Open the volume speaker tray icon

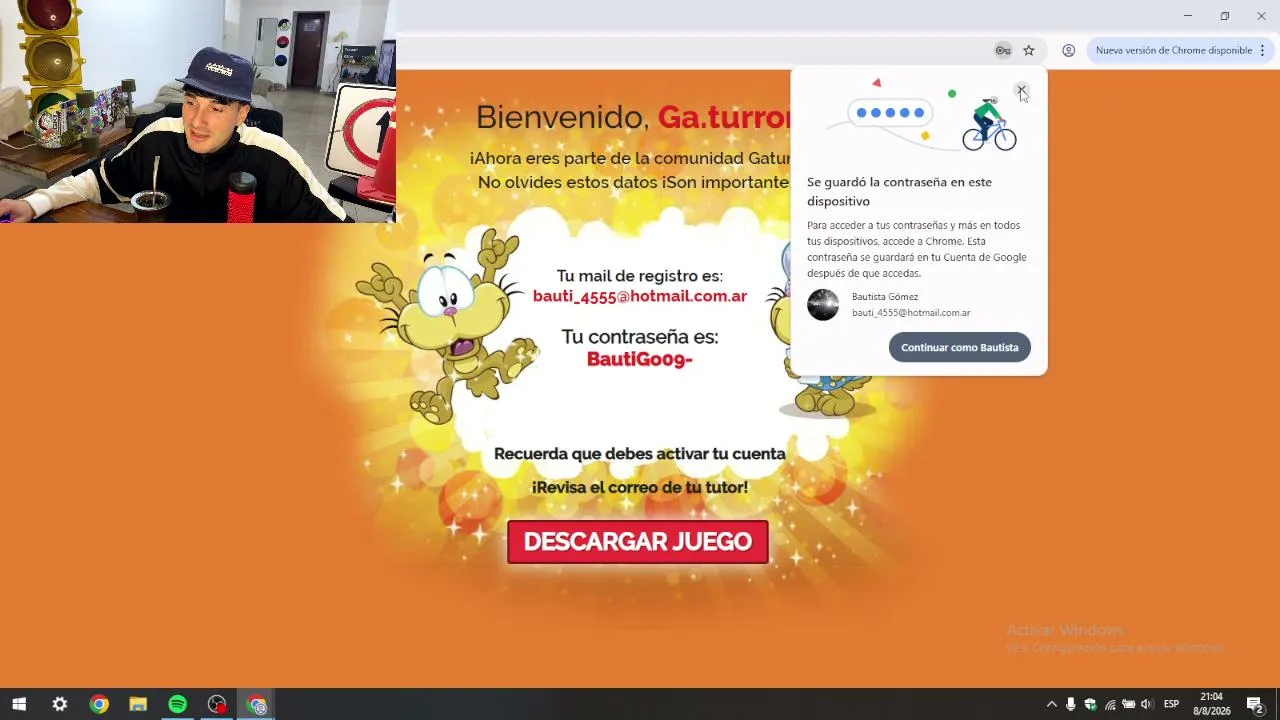1147,704
